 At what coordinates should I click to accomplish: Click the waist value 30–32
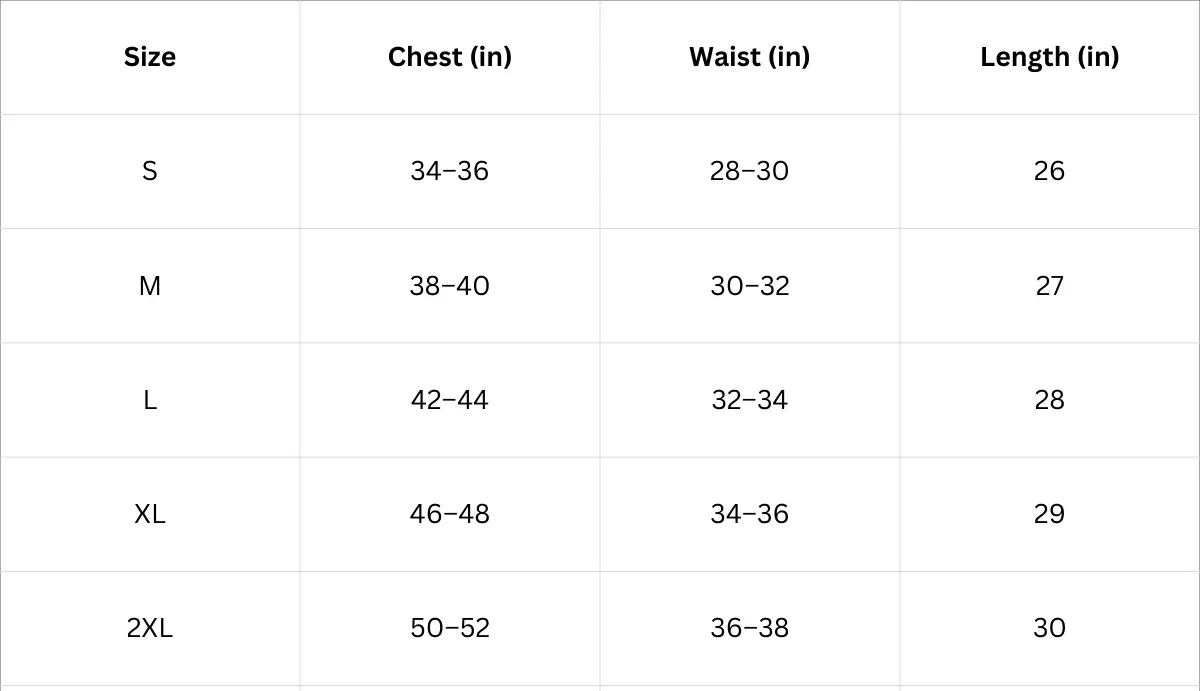(750, 286)
